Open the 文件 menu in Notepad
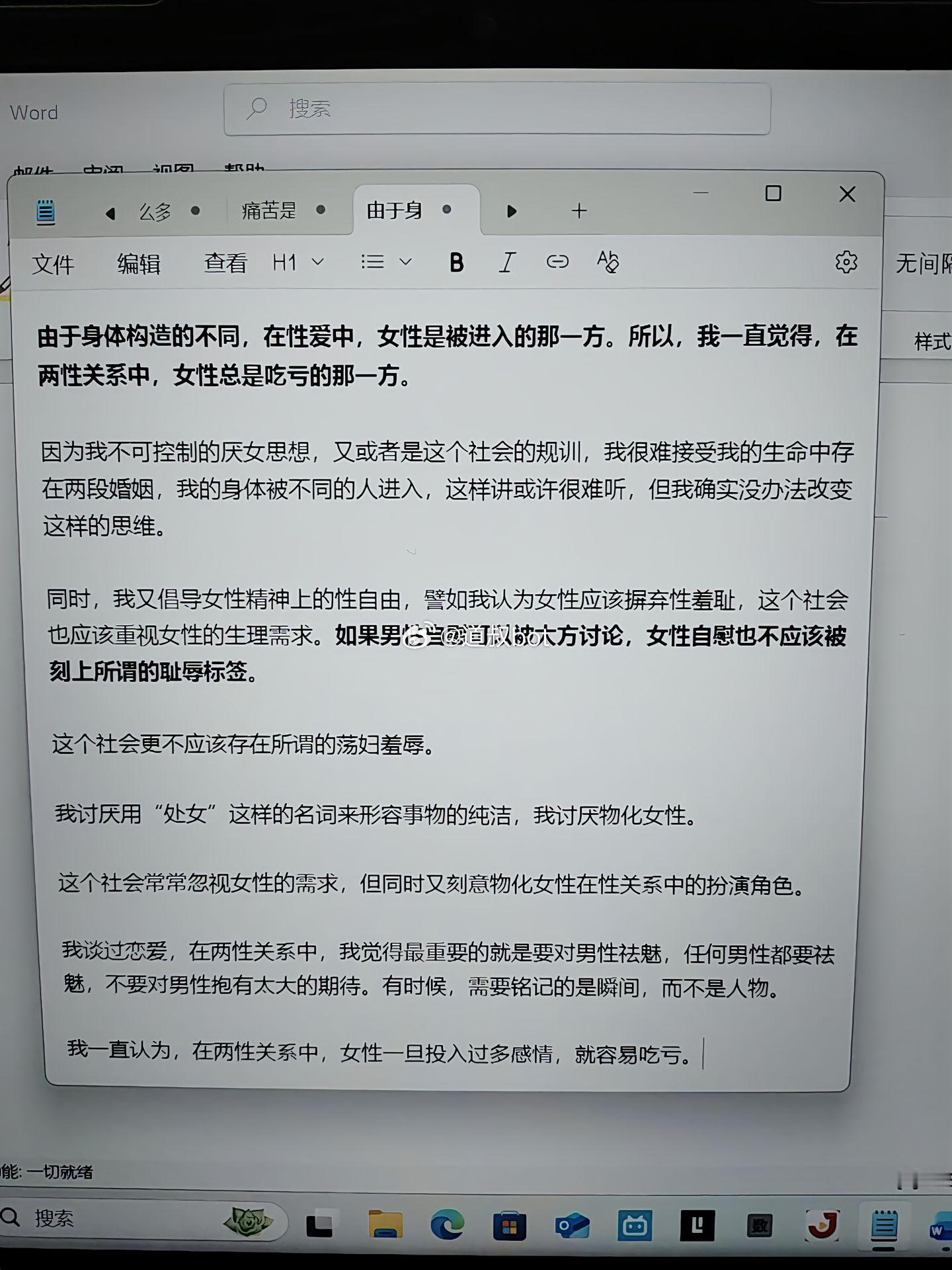 coord(53,265)
